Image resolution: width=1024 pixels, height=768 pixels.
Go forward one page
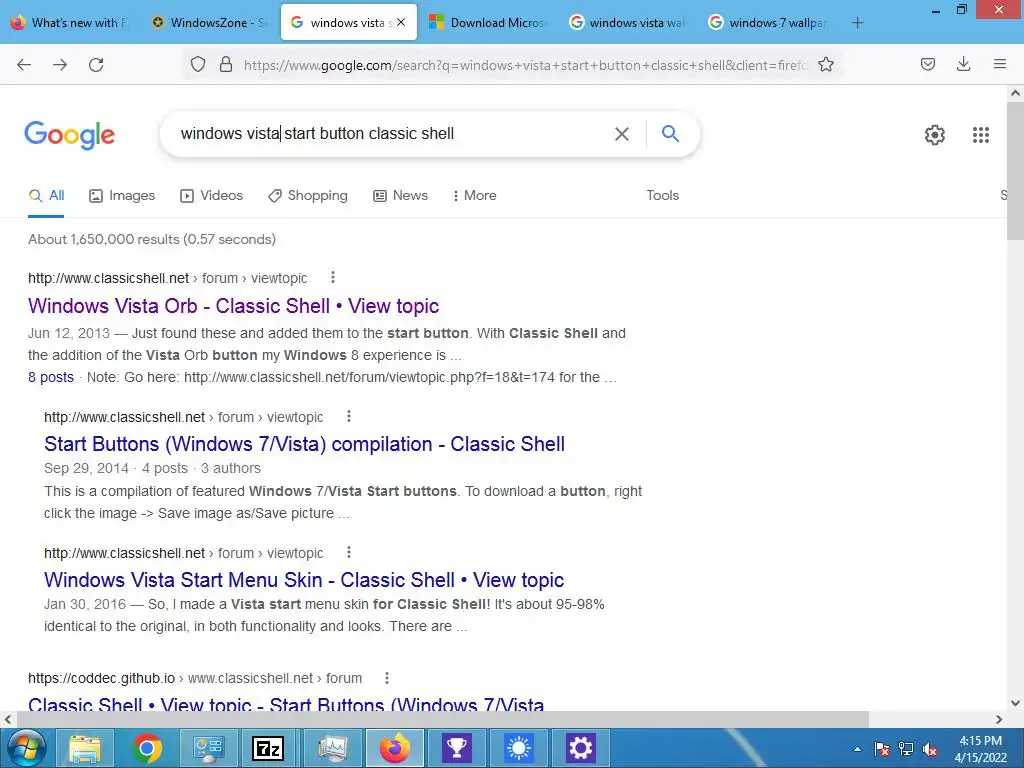click(x=60, y=65)
